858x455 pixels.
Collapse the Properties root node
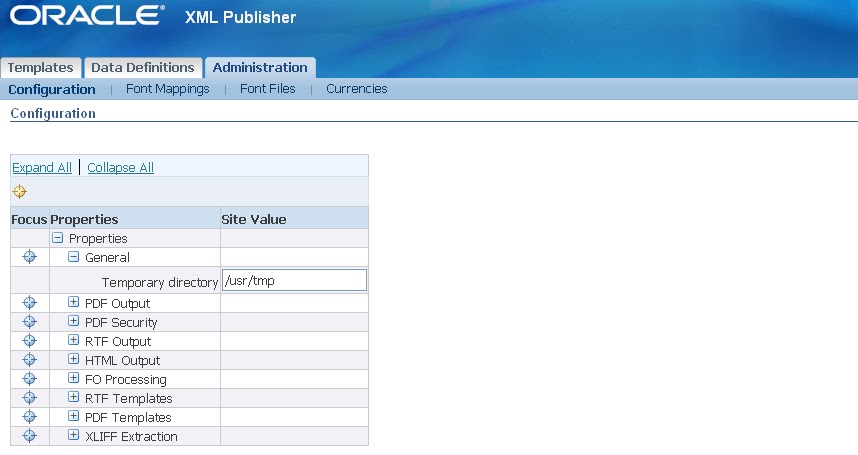(57, 238)
